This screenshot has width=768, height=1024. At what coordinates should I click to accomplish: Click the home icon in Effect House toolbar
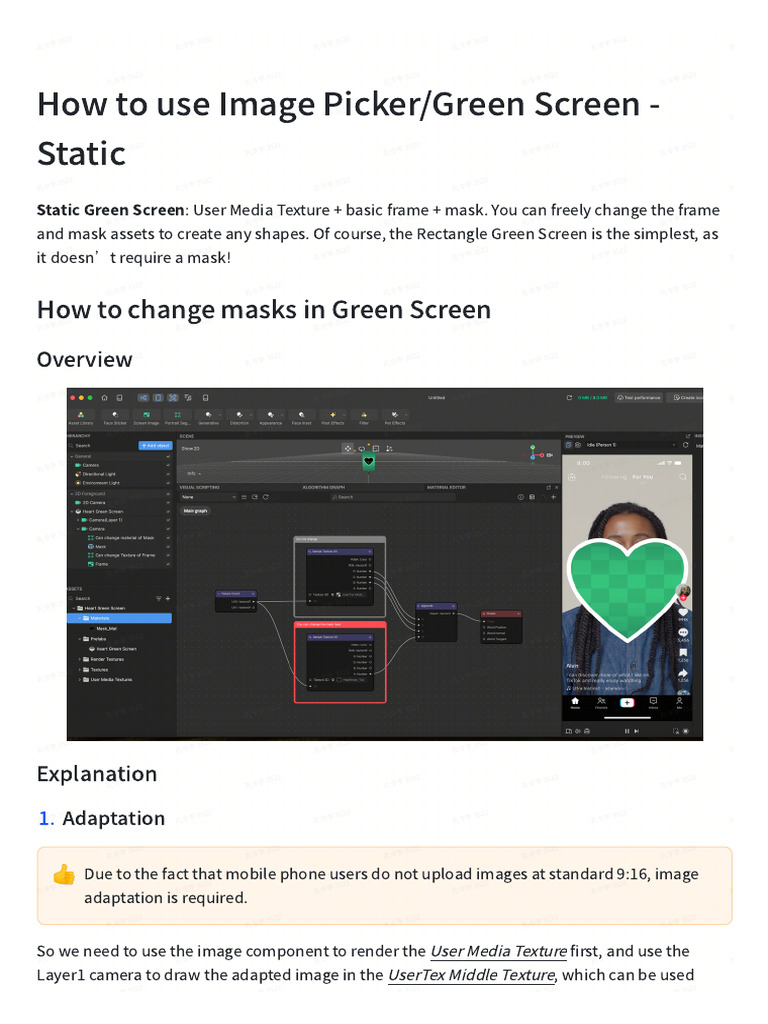pyautogui.click(x=104, y=398)
